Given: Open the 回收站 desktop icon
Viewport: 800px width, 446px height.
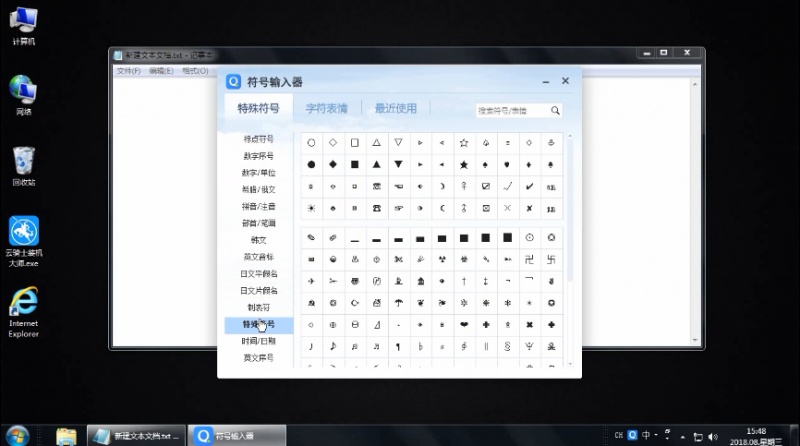Looking at the screenshot, I should point(23,166).
